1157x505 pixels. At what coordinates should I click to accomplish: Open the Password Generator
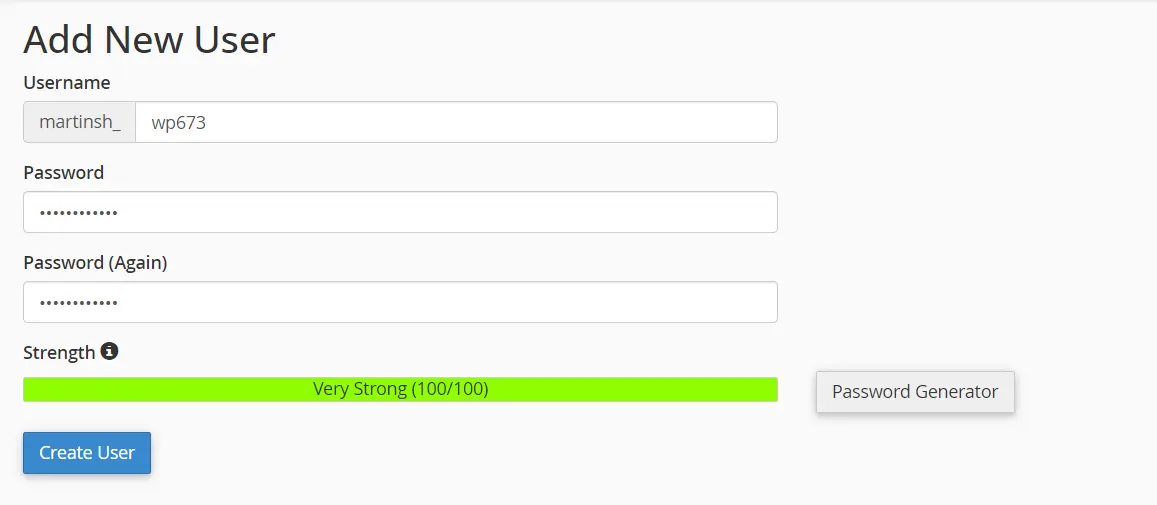915,392
